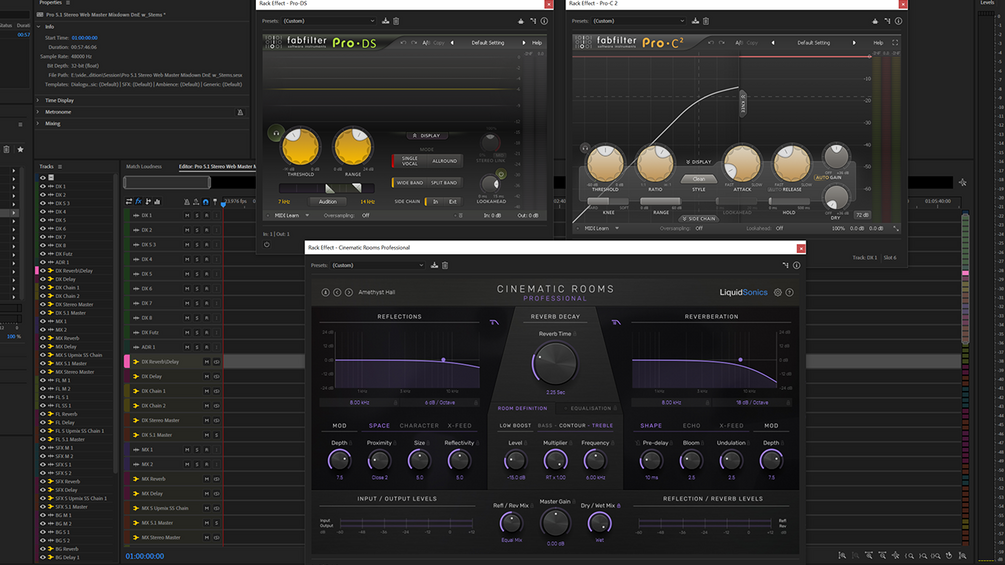Click the Pro-DS Range knob

[x=353, y=147]
